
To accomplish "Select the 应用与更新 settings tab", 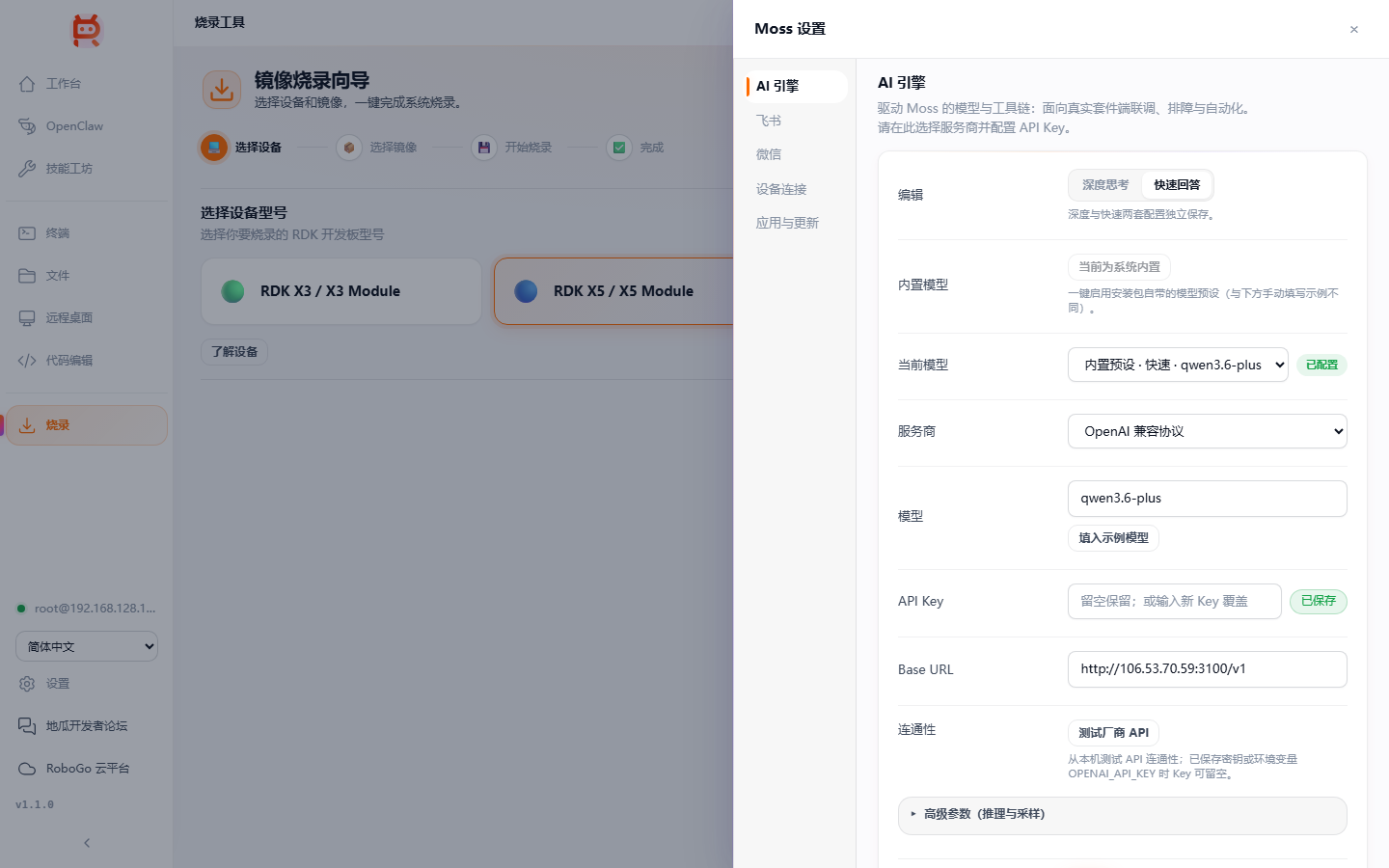I will tap(797, 223).
